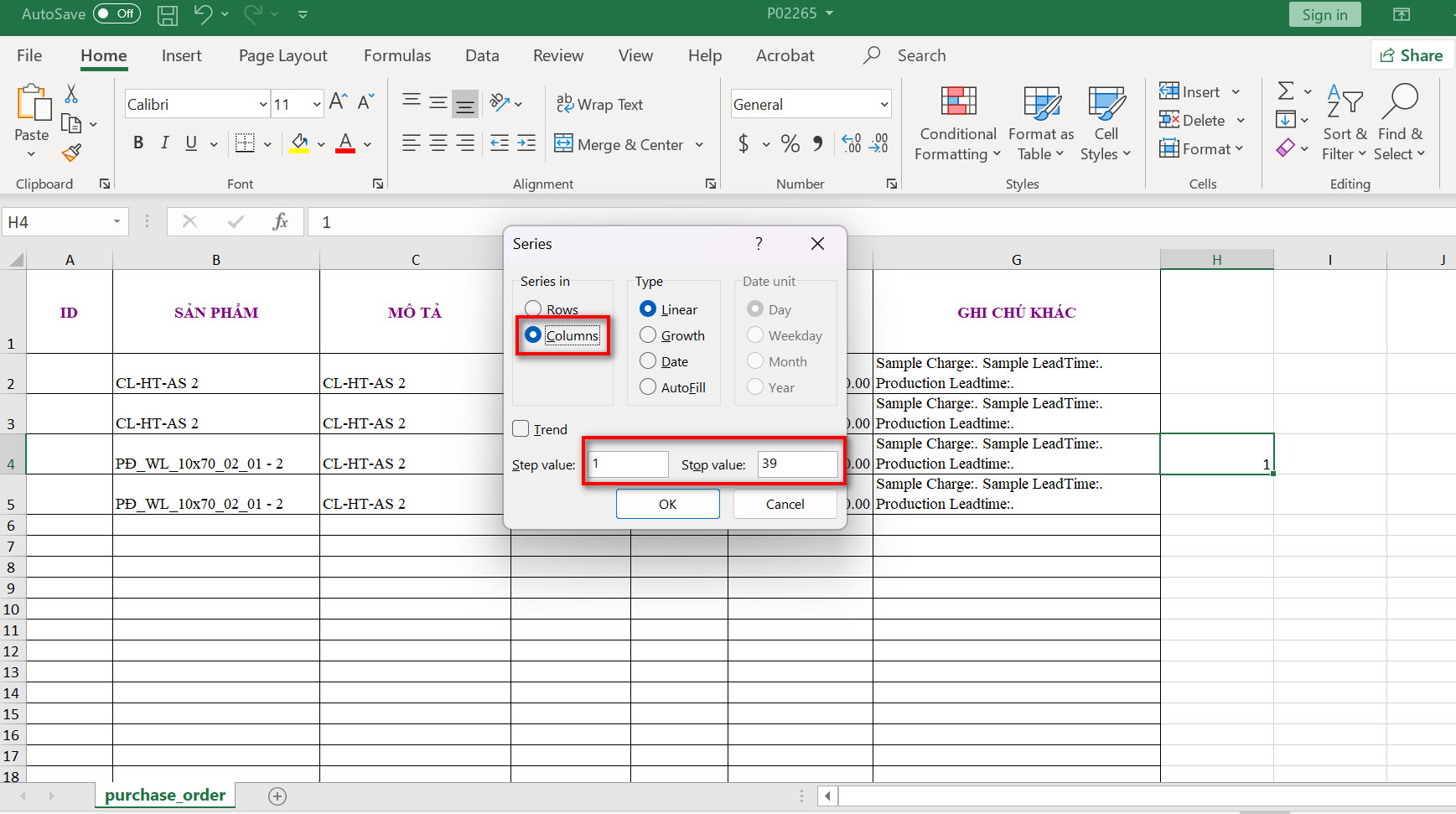The width and height of the screenshot is (1456, 814).
Task: Toggle the AutoSave switch
Action: 117,13
